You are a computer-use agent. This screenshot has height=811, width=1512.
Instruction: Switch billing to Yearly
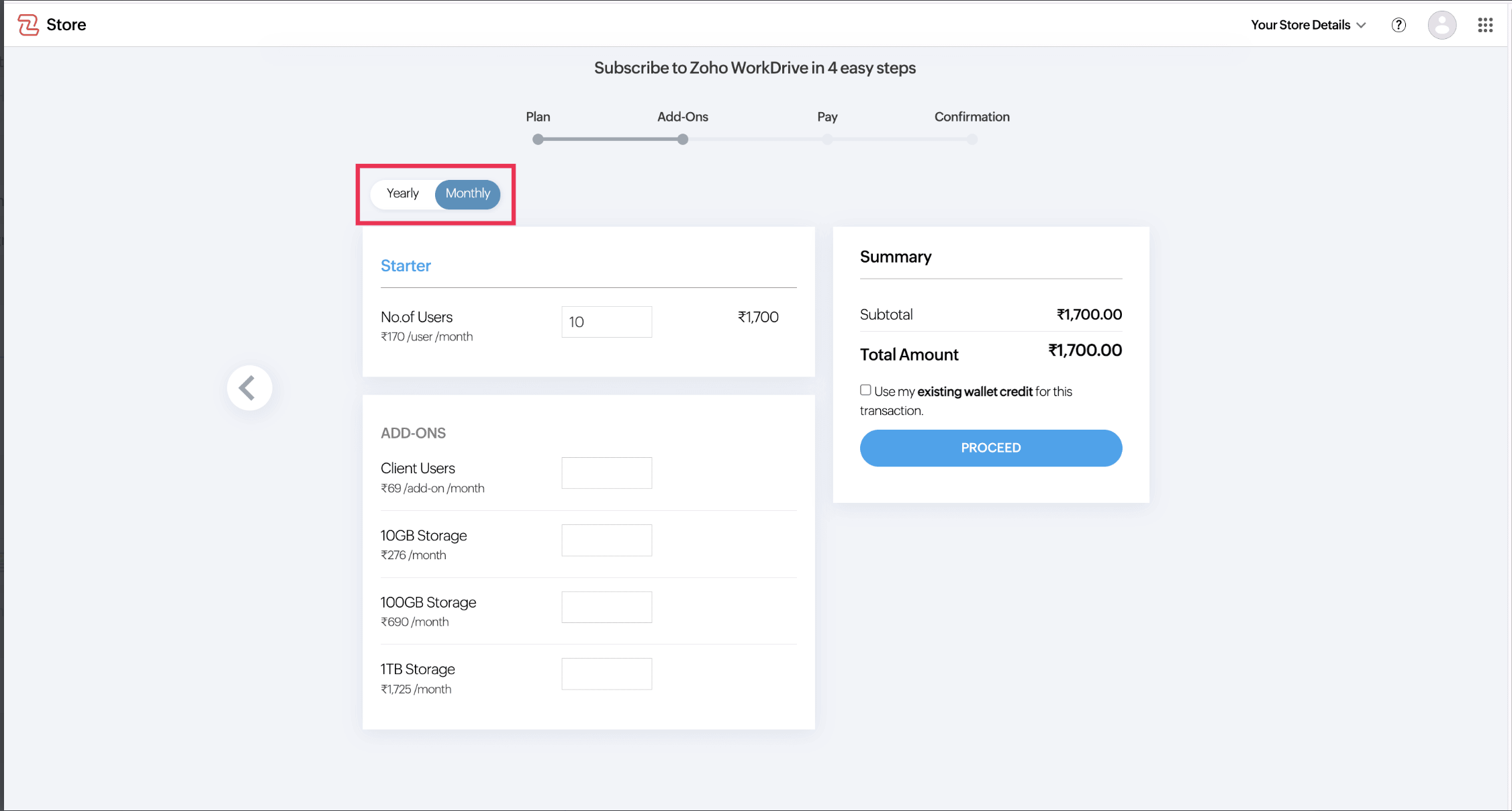[x=402, y=193]
